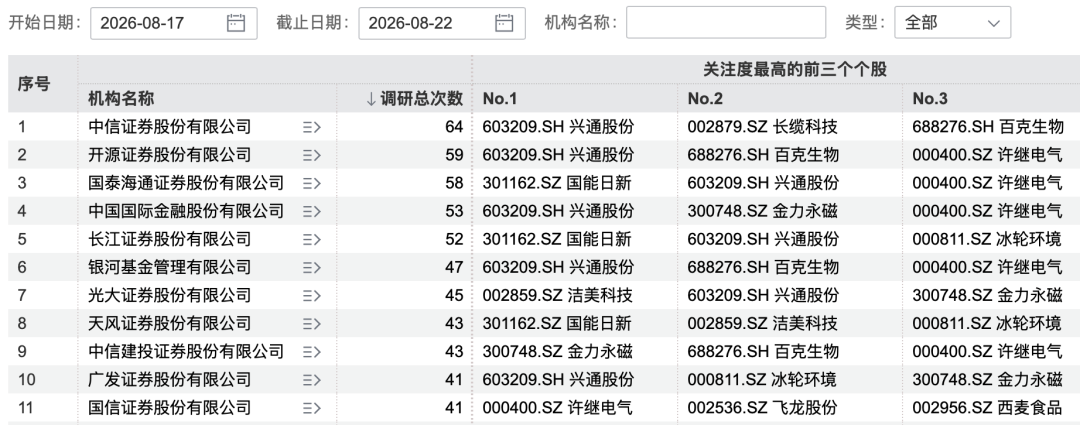Open calendar picker for end date
This screenshot has height=425, width=1080.
pyautogui.click(x=503, y=23)
